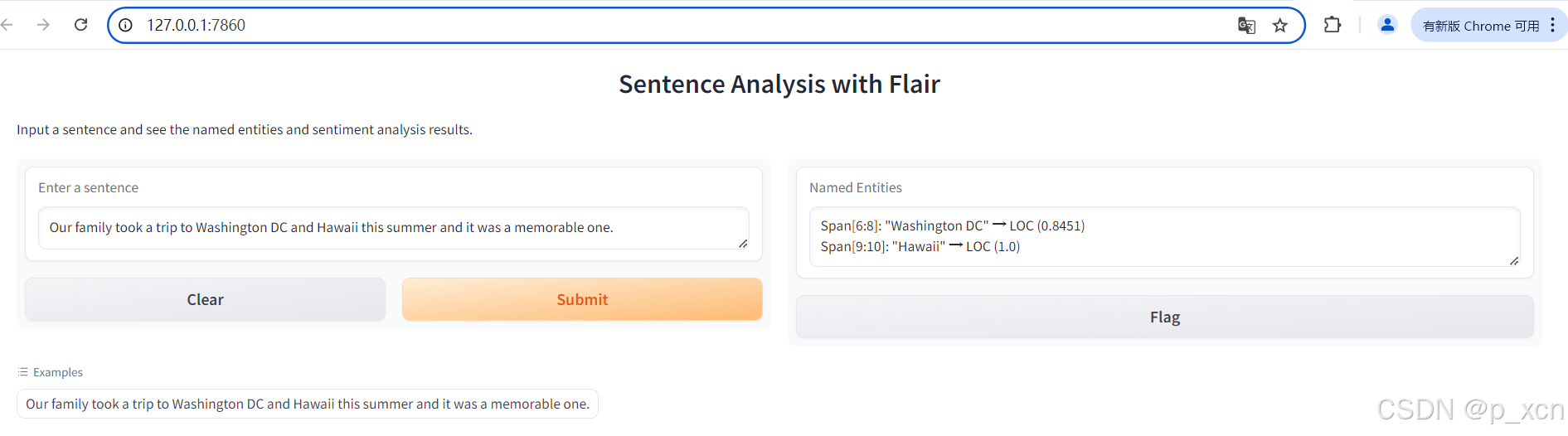
Task: Focus the address bar showing 127.0.0.1:7860
Action: 663,25
